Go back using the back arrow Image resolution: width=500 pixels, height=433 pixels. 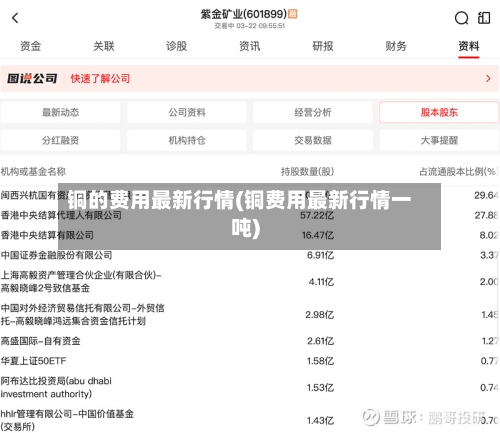[15, 18]
